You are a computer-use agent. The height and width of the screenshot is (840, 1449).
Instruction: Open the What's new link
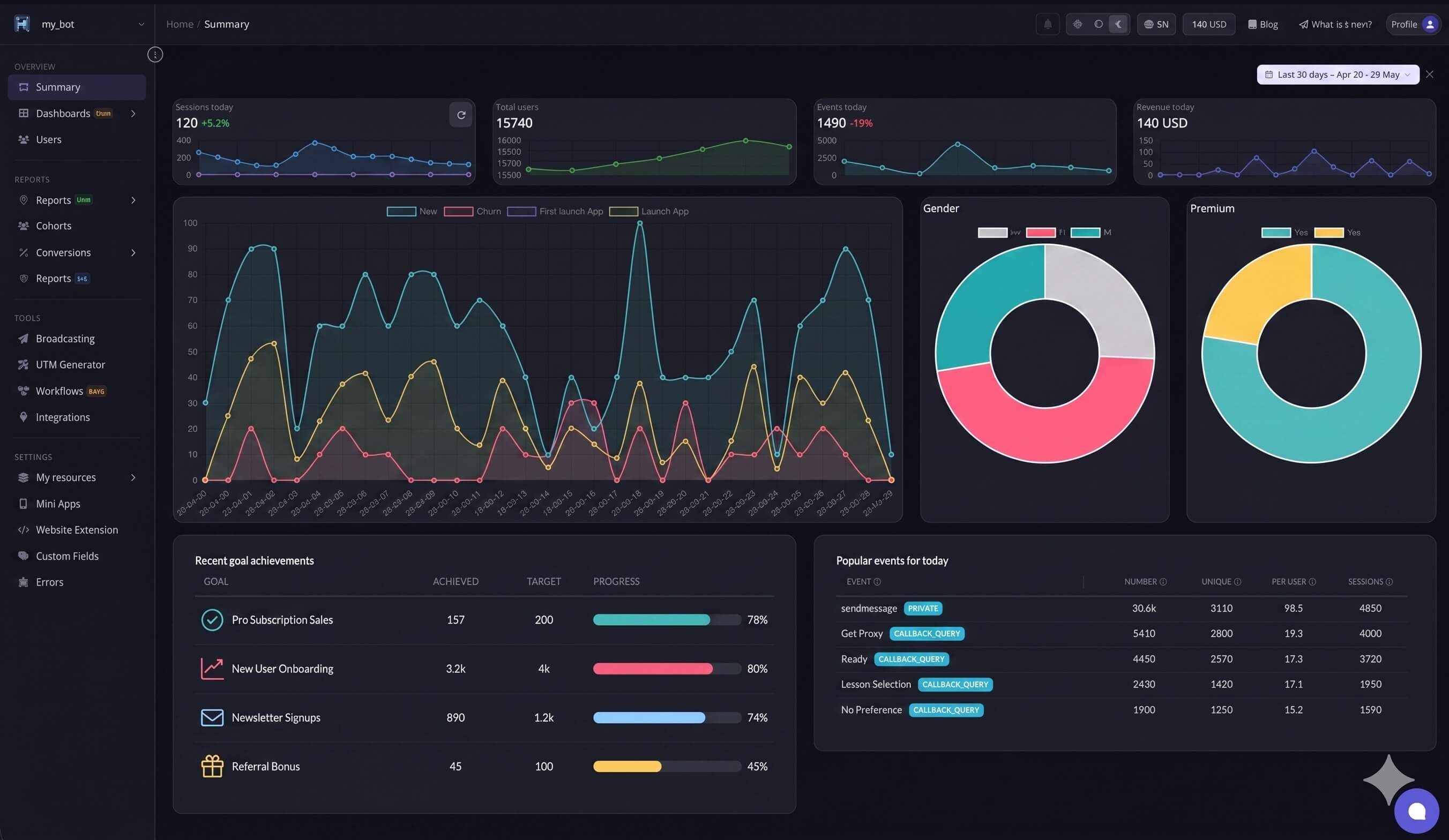[1335, 24]
